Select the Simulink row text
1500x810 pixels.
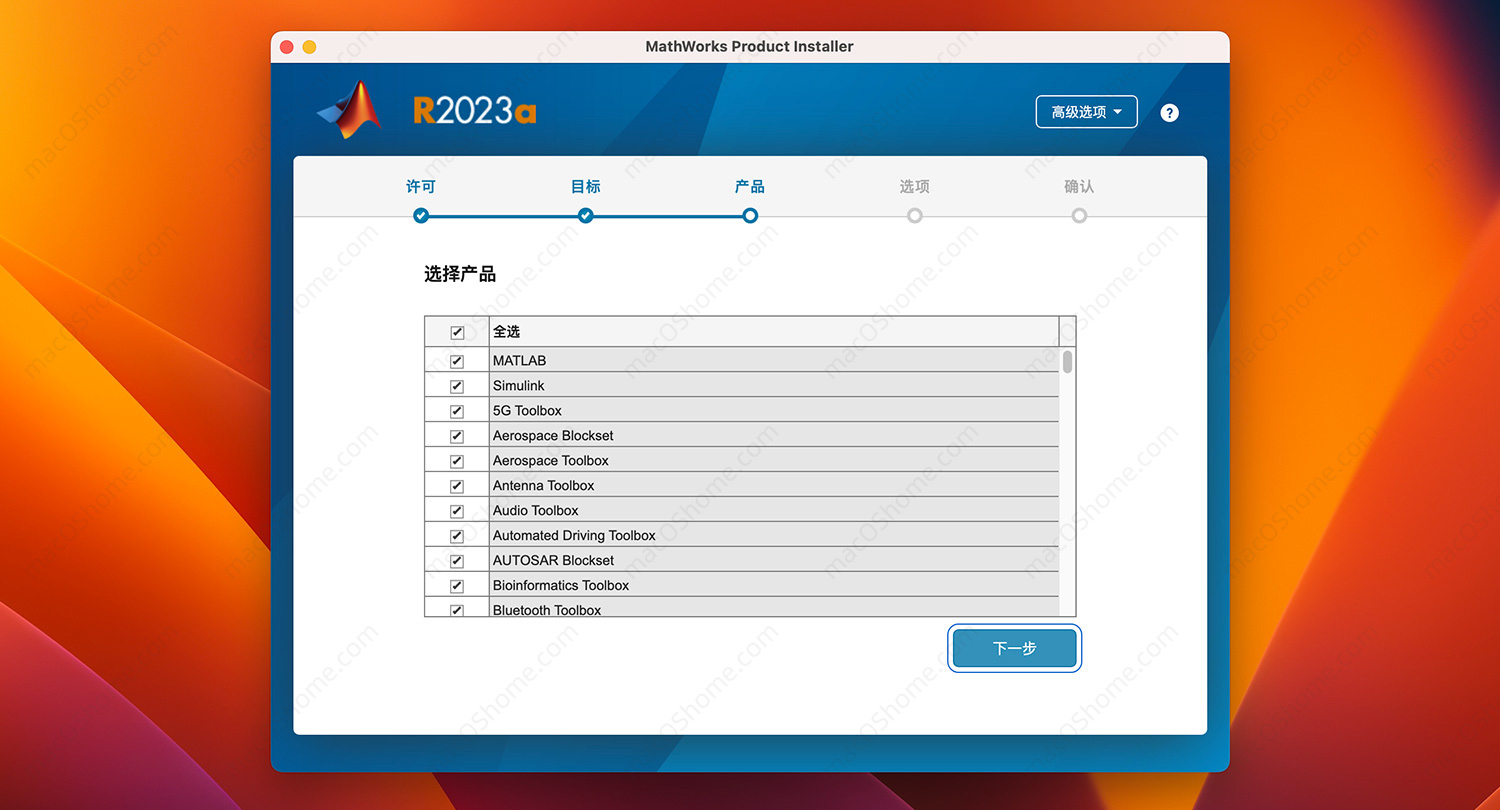pyautogui.click(x=518, y=386)
